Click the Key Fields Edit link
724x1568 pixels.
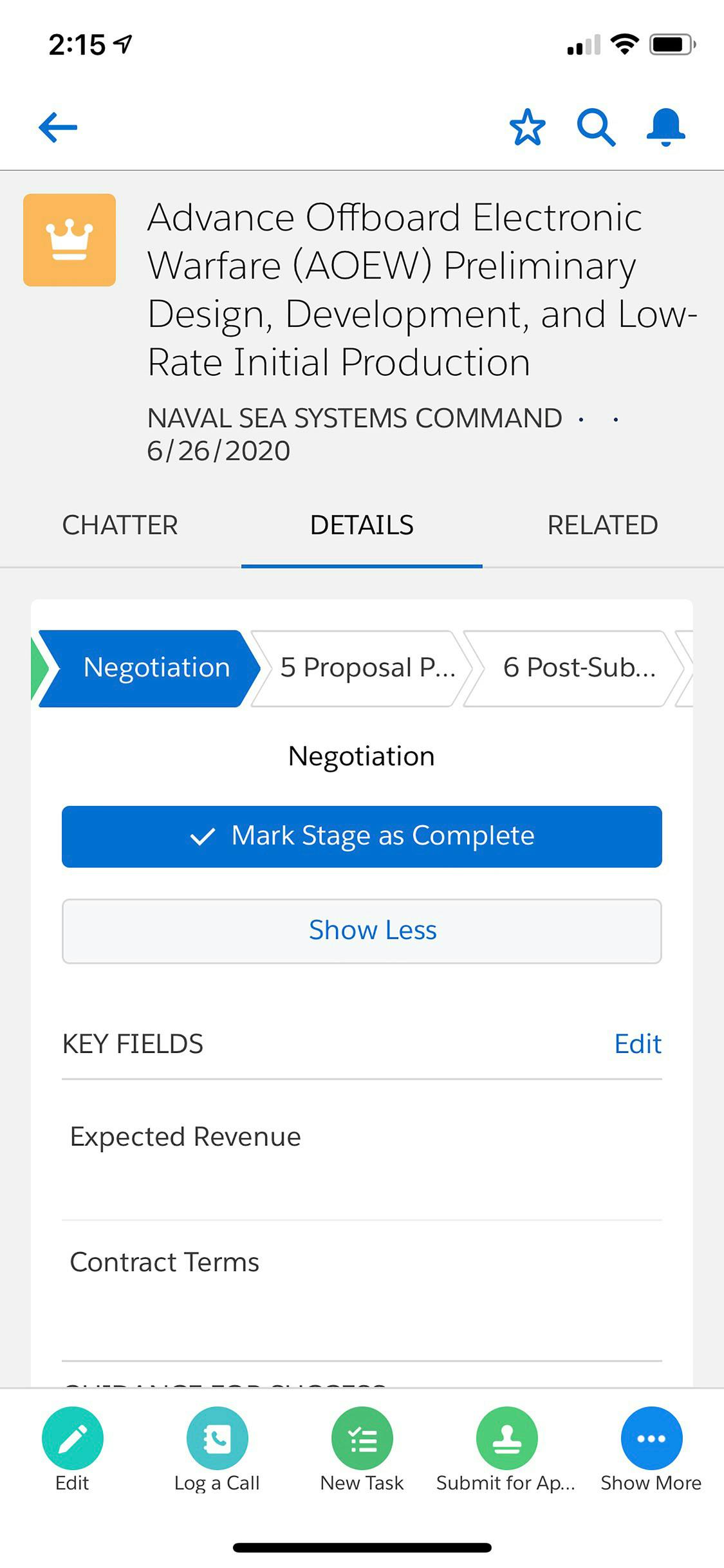click(638, 1043)
